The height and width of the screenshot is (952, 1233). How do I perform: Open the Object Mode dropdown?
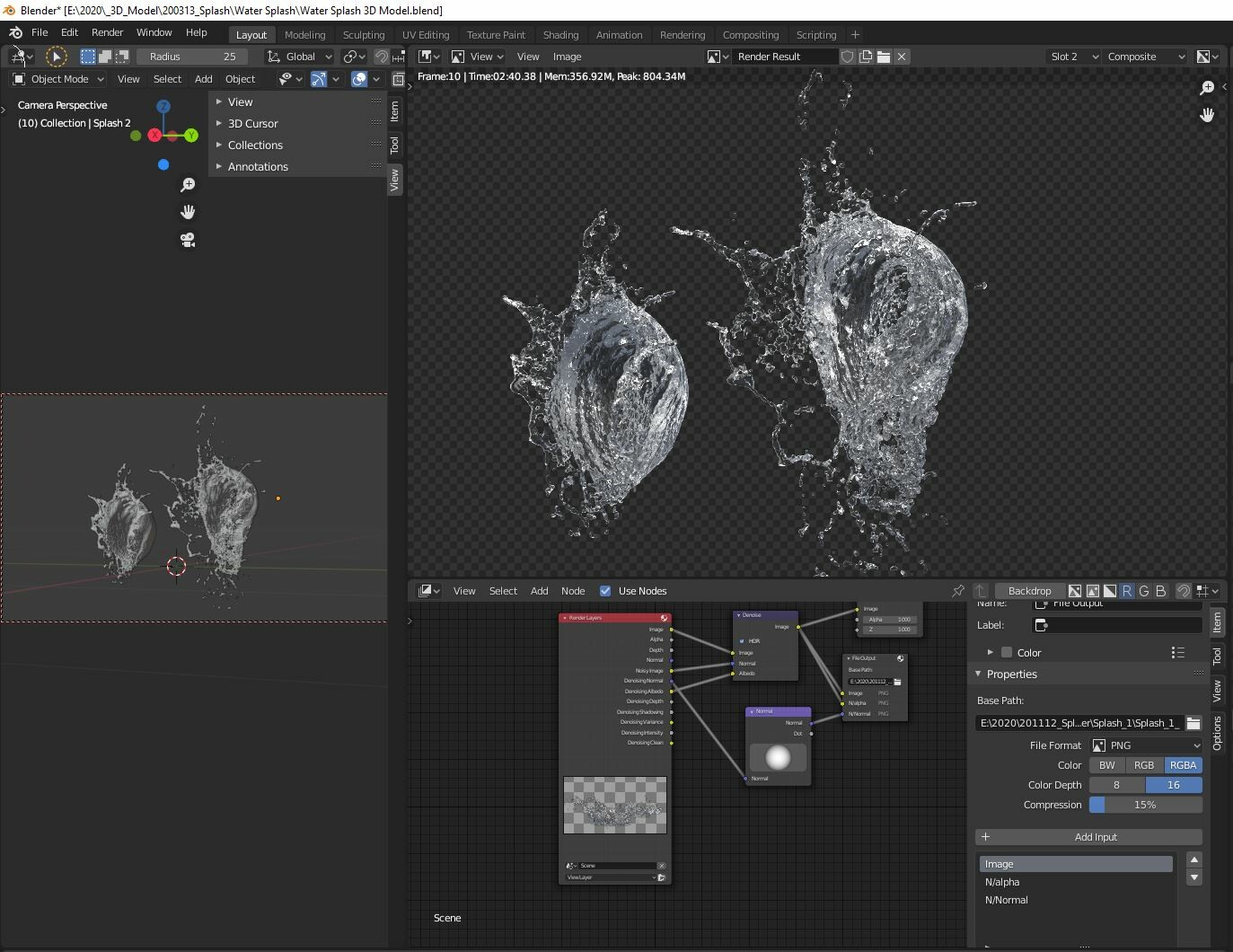[57, 78]
